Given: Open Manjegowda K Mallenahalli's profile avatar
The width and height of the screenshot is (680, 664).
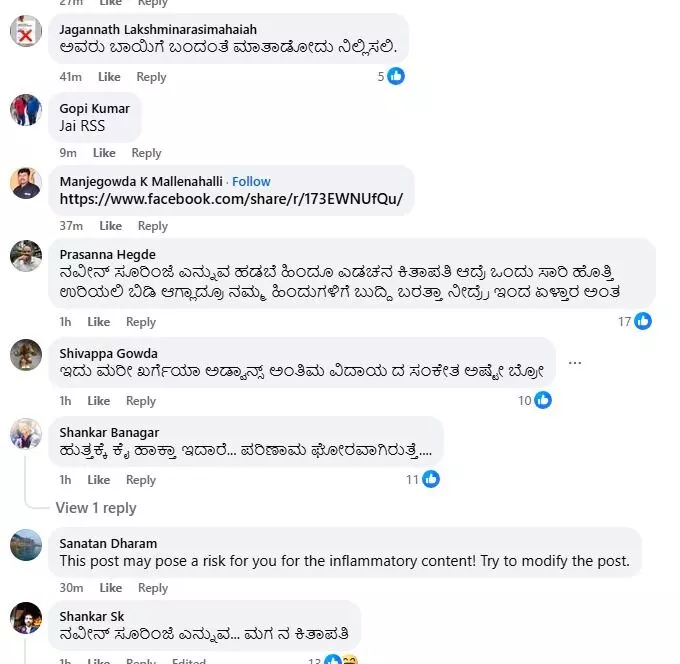Looking at the screenshot, I should point(26,182).
